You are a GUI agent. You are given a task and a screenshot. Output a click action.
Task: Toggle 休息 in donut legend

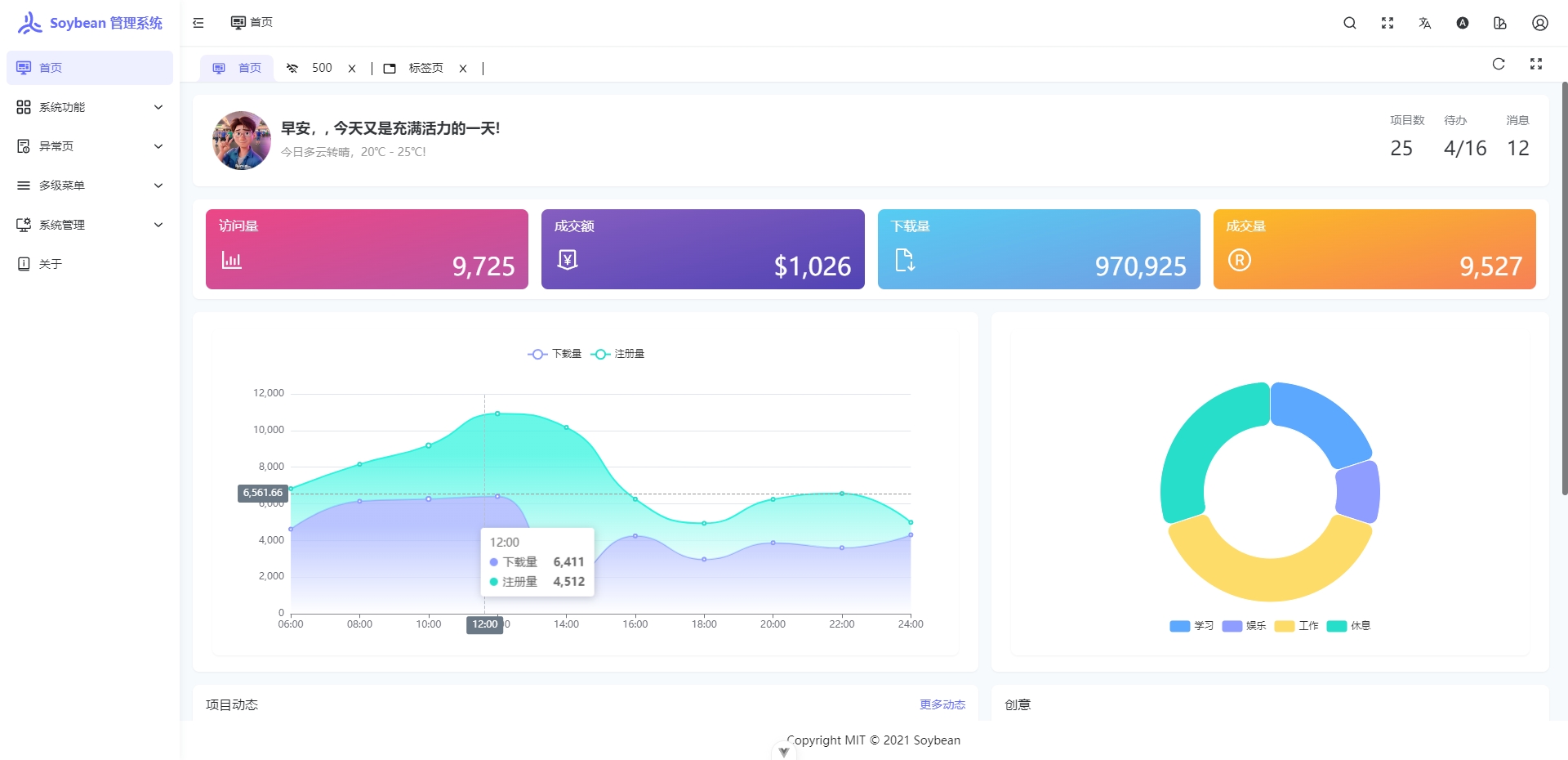pyautogui.click(x=1348, y=626)
